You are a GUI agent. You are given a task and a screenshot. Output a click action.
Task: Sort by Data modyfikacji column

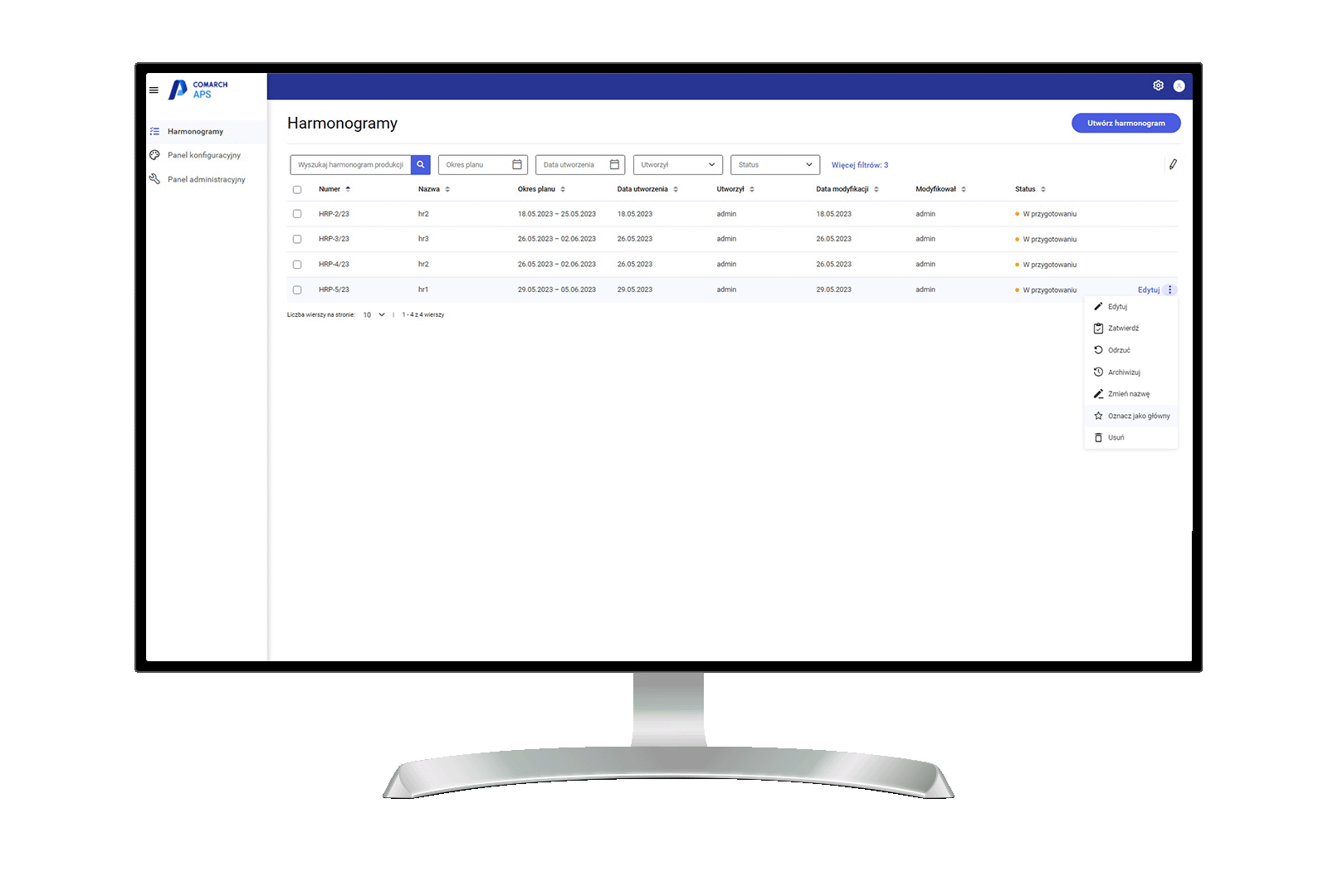[876, 189]
